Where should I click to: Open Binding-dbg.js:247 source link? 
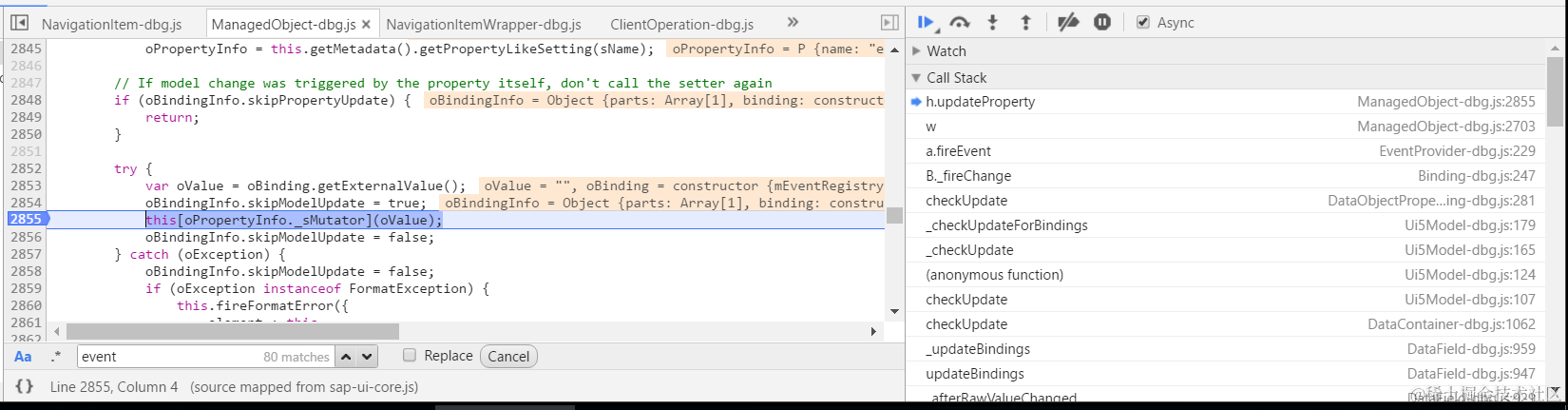pos(1476,176)
